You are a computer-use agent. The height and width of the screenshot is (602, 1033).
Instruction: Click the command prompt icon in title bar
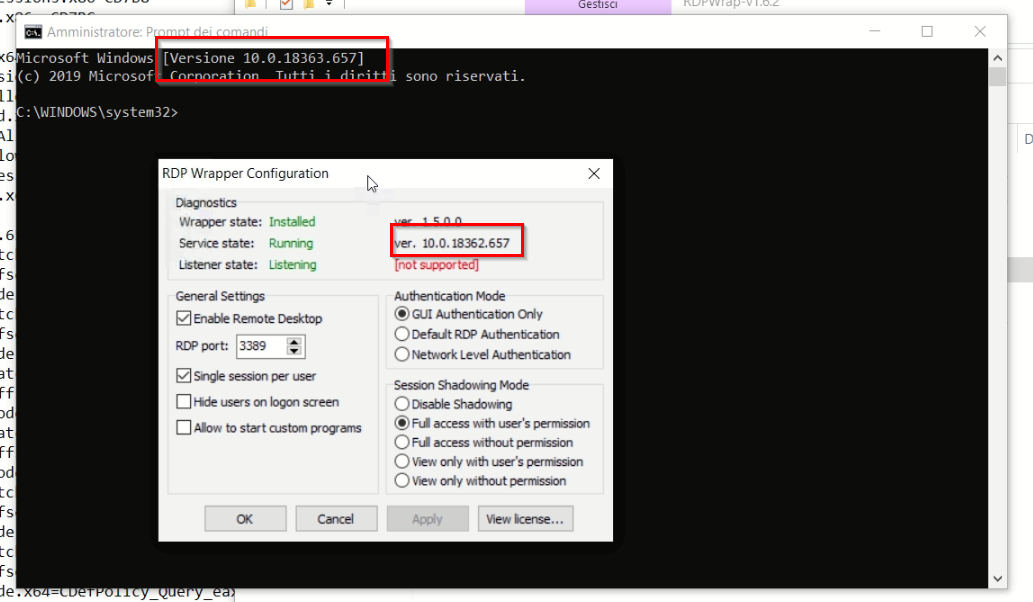33,32
